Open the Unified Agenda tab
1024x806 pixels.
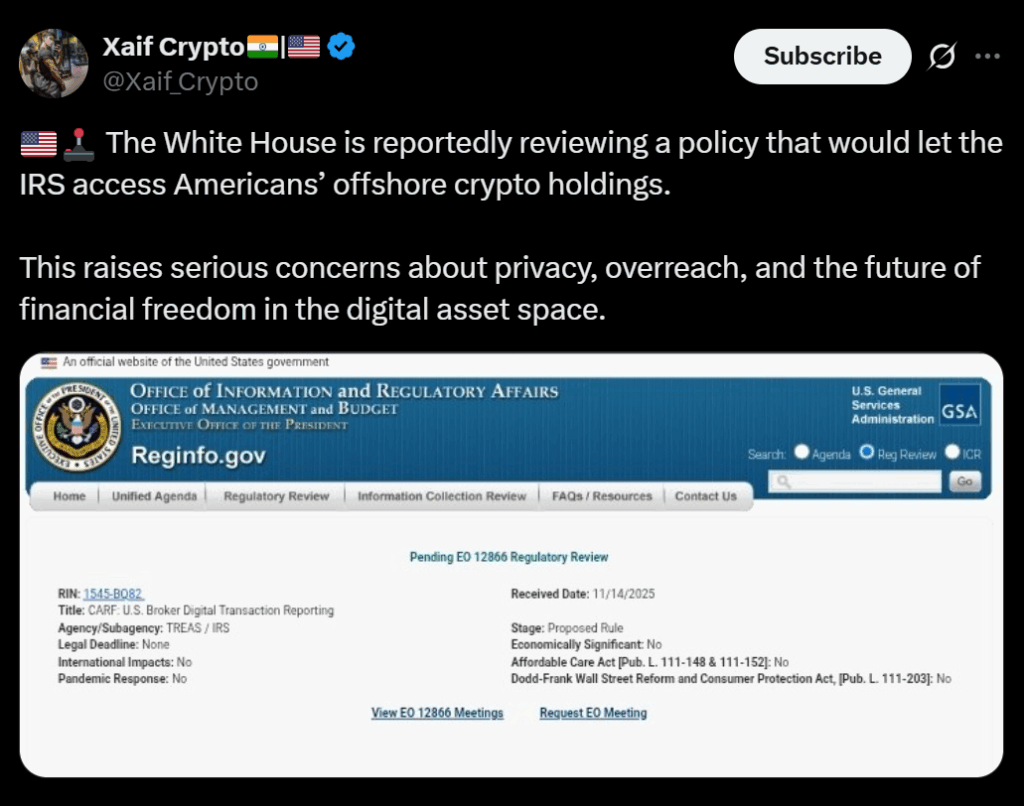(x=154, y=496)
